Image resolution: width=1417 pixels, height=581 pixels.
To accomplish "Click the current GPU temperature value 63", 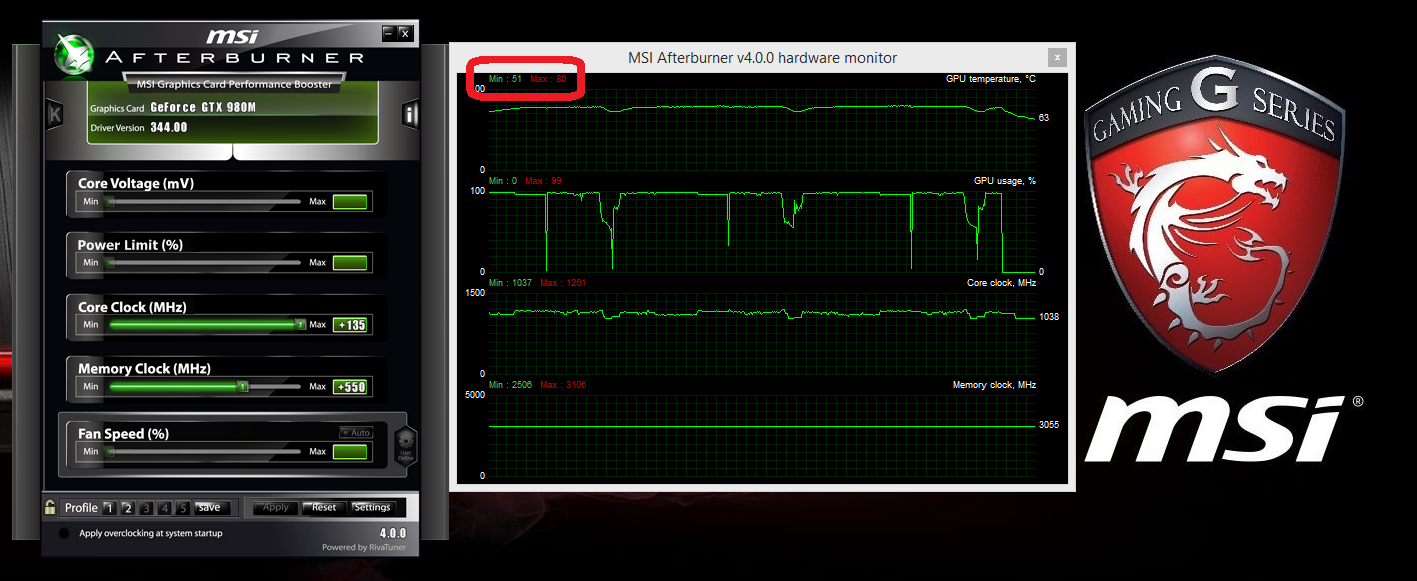I will point(1044,118).
